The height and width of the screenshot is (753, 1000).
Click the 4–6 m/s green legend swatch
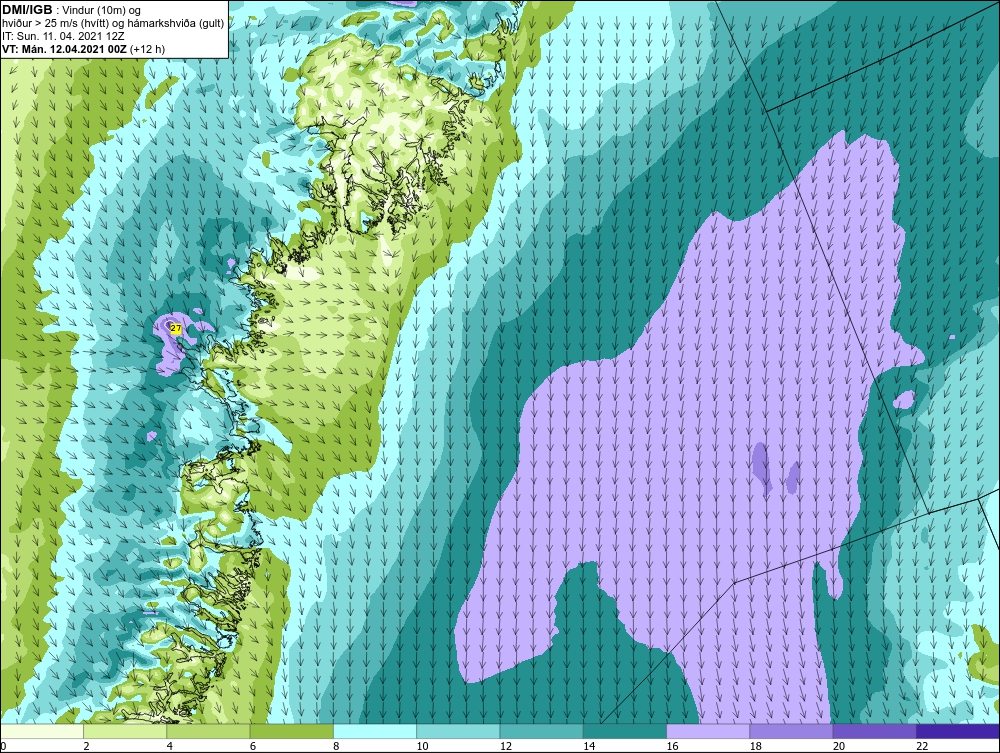(209, 731)
